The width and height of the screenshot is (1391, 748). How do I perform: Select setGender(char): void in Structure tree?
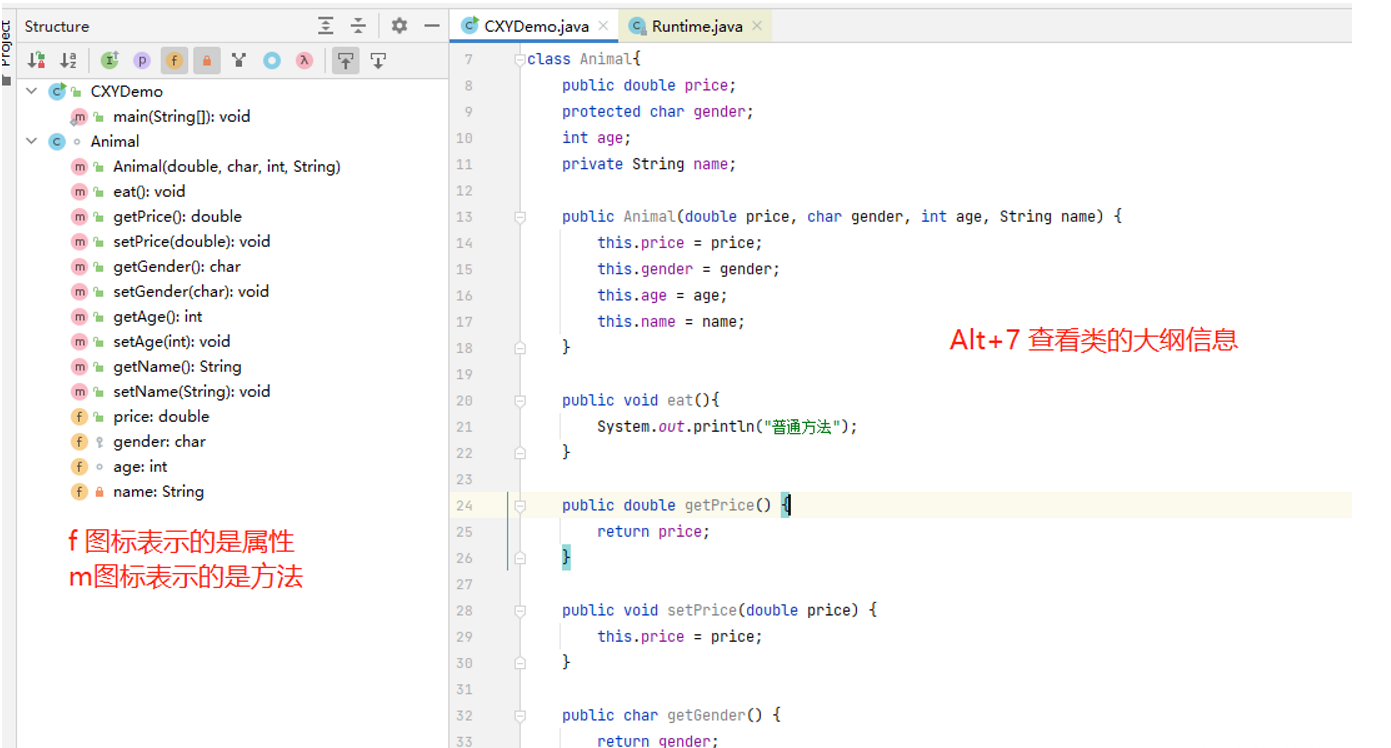(x=190, y=292)
